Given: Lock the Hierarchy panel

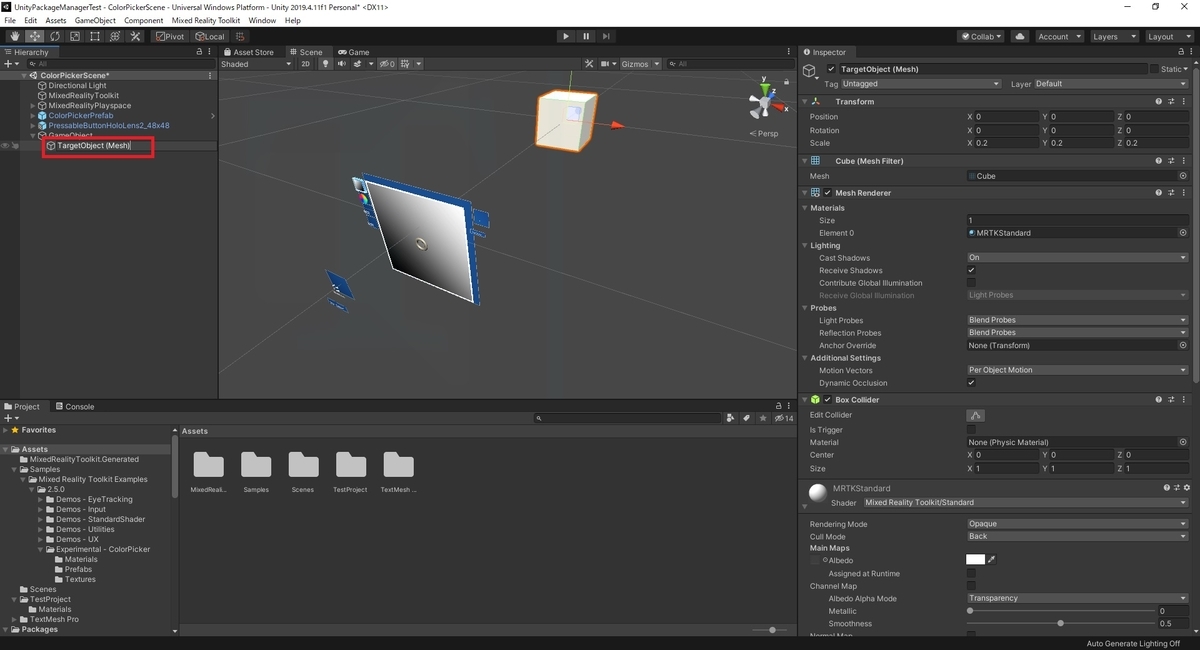Looking at the screenshot, I should point(198,52).
